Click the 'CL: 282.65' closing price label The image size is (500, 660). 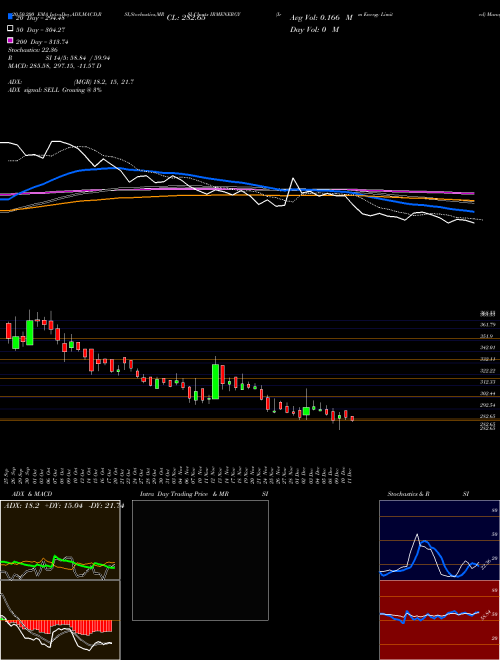186,18
